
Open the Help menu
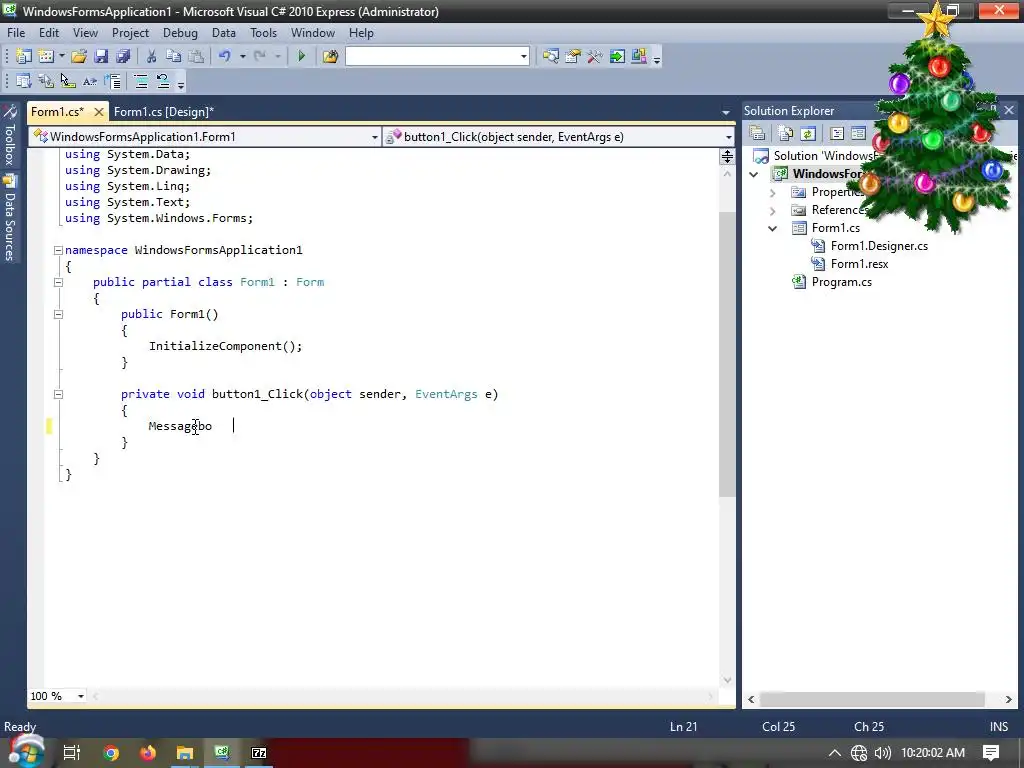361,33
